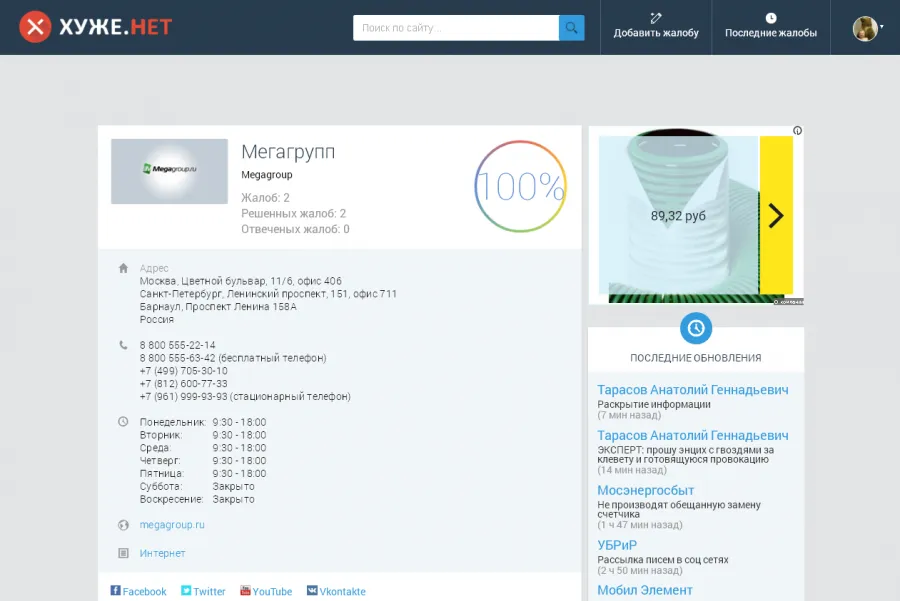Click the ХУЖЕ.НЕТ red X logo icon
Image resolution: width=900 pixels, height=601 pixels.
pyautogui.click(x=35, y=26)
